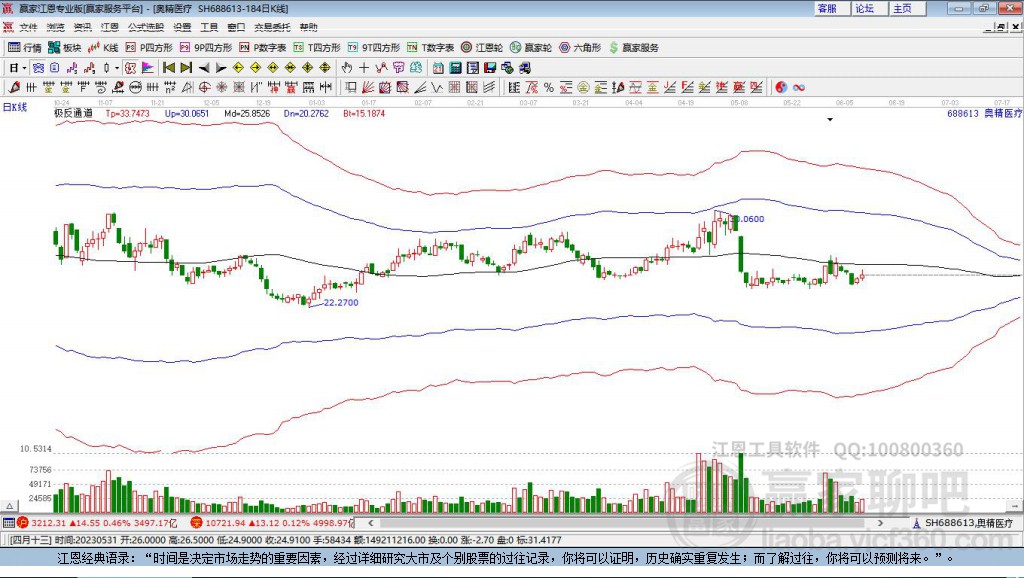
Task: Click SH688613,奥精医疗 in status bar
Action: pyautogui.click(x=969, y=522)
